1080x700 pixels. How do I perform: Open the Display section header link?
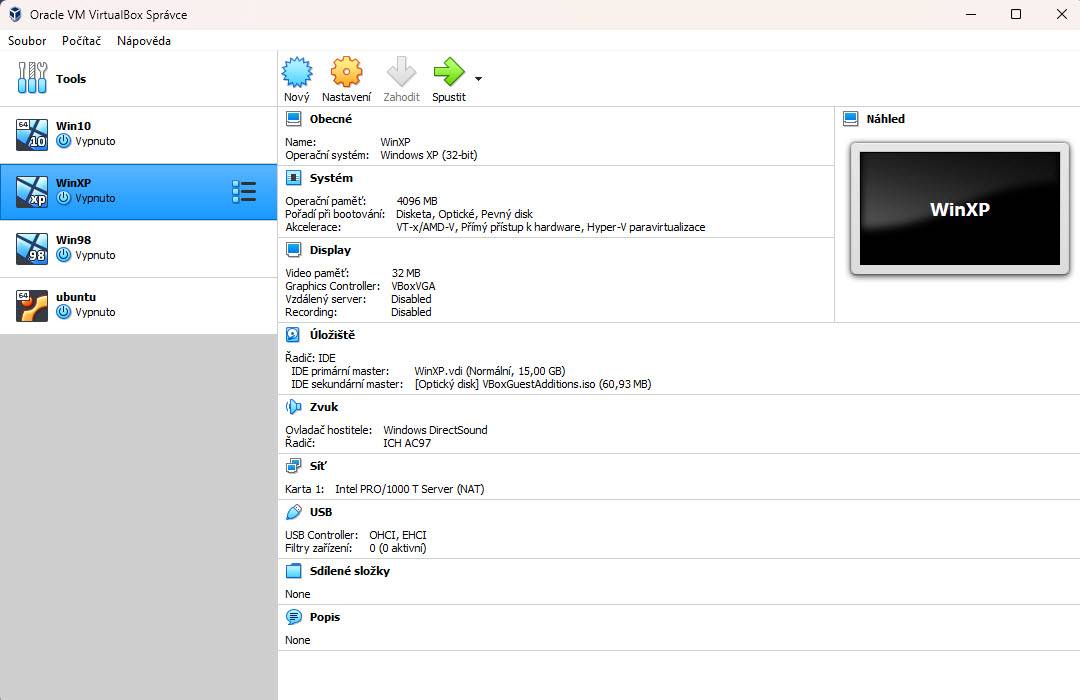coord(330,249)
